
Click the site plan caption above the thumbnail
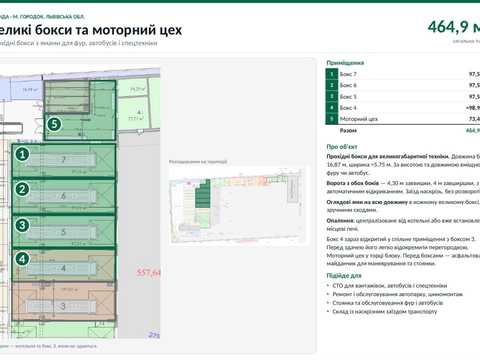tap(198, 162)
